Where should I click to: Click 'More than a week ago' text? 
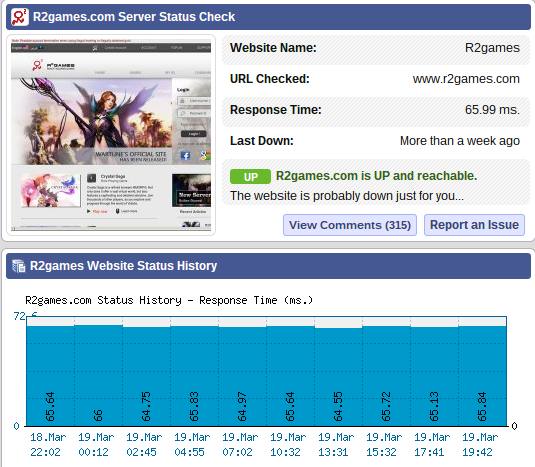point(460,141)
